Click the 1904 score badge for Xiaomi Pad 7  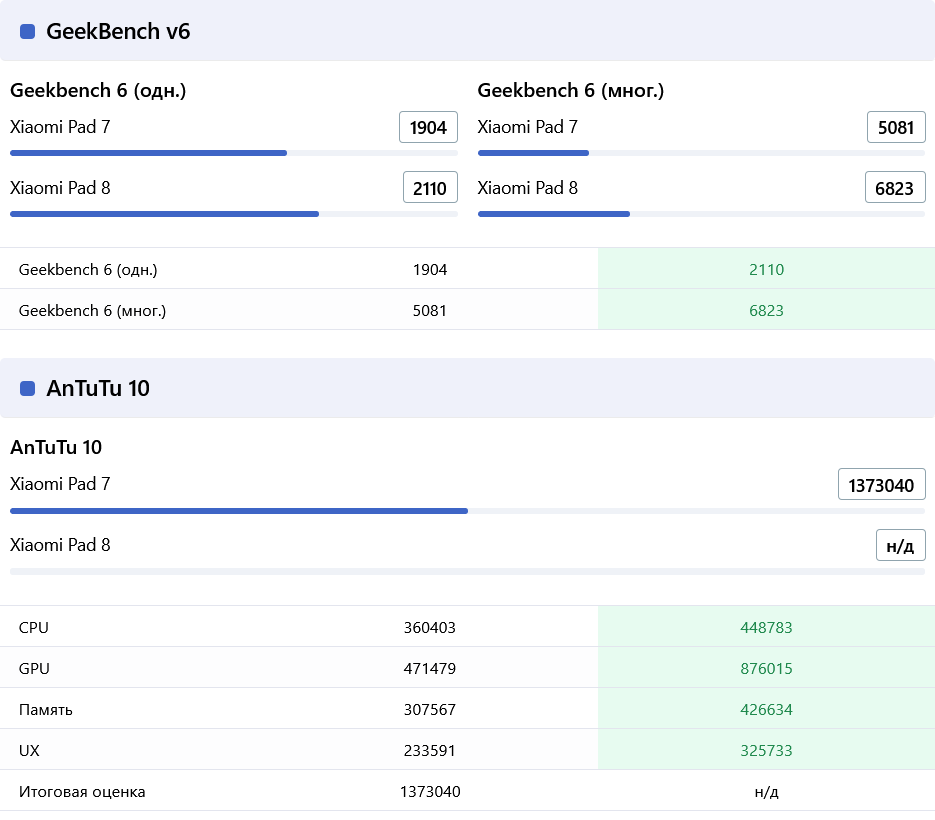click(x=428, y=127)
